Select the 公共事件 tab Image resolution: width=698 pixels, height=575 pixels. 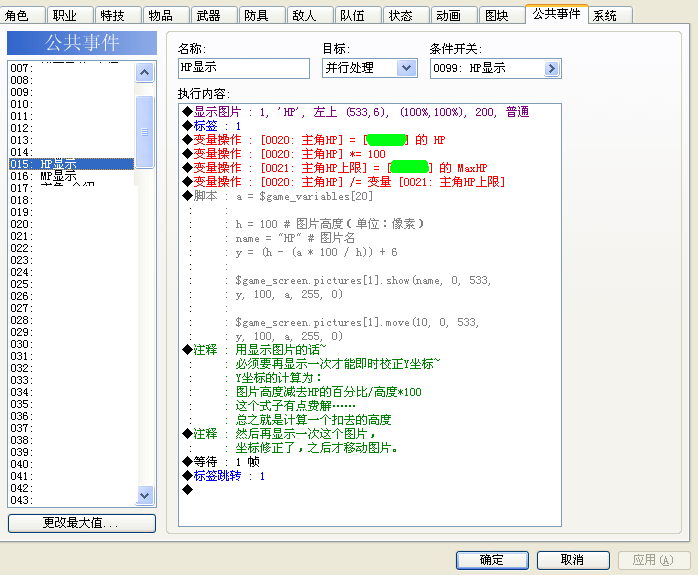click(x=556, y=14)
